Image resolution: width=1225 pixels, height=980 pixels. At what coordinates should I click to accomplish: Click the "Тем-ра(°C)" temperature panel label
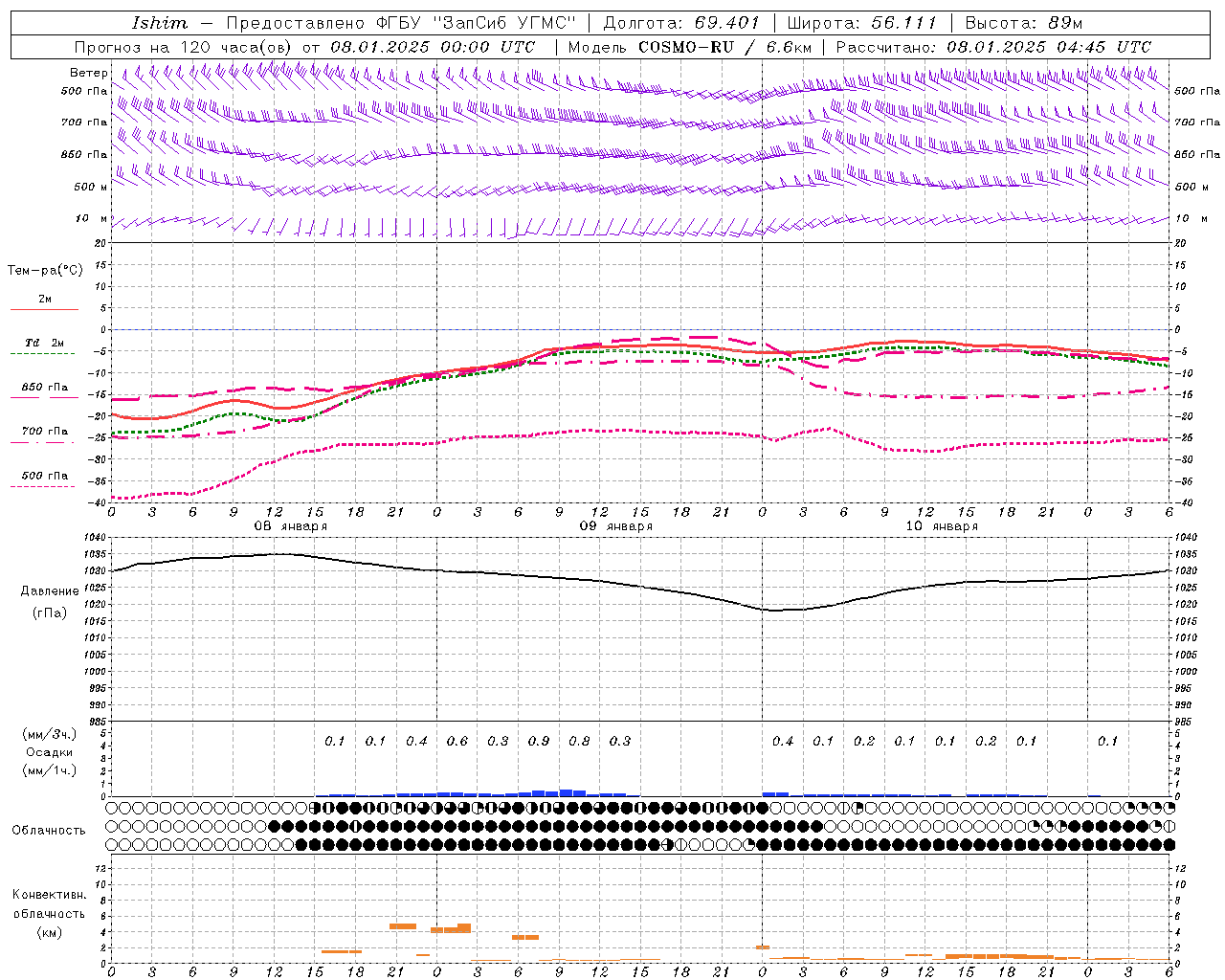45,270
